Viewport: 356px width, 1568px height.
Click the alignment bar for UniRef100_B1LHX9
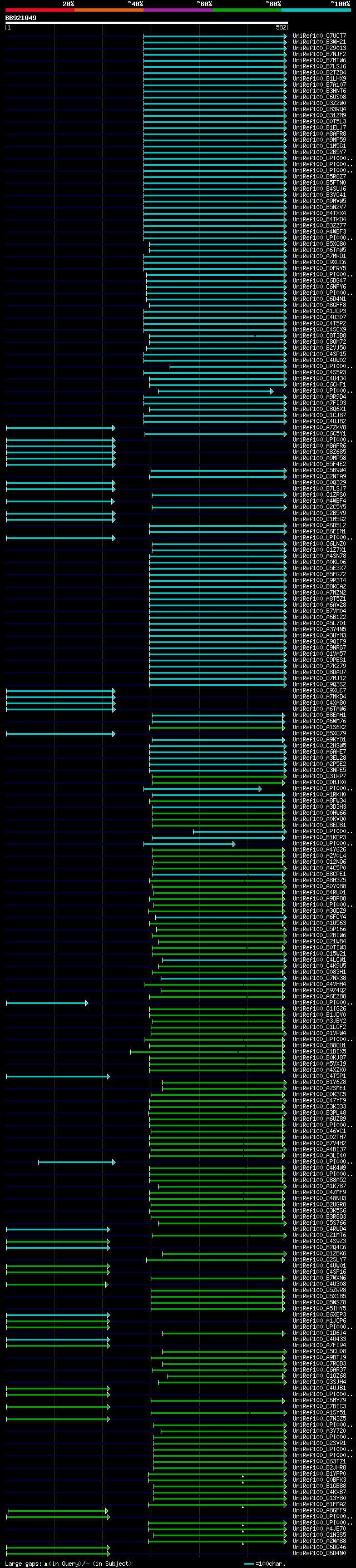pos(215,79)
